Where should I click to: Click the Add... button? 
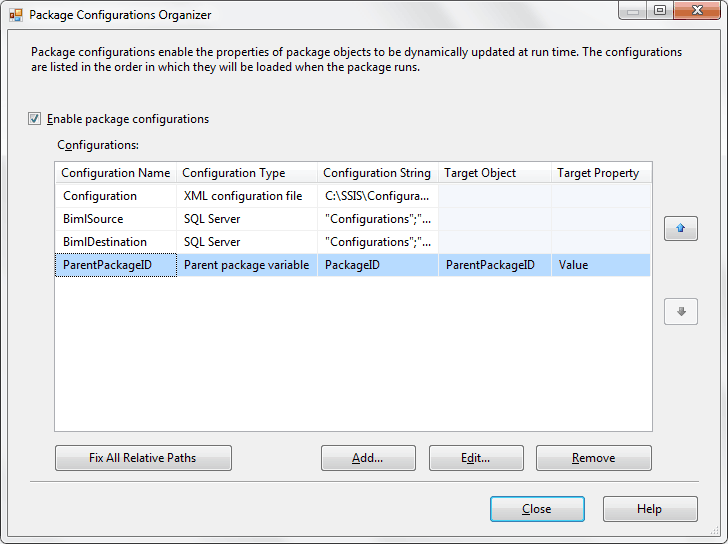367,458
